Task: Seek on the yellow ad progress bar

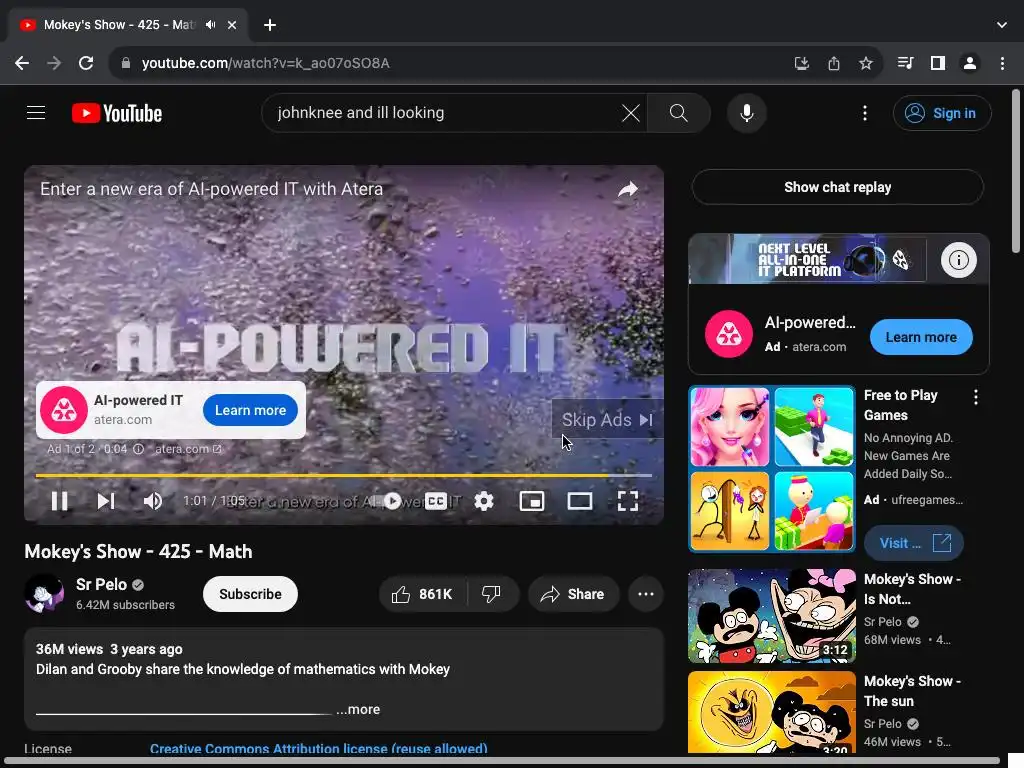Action: [344, 475]
